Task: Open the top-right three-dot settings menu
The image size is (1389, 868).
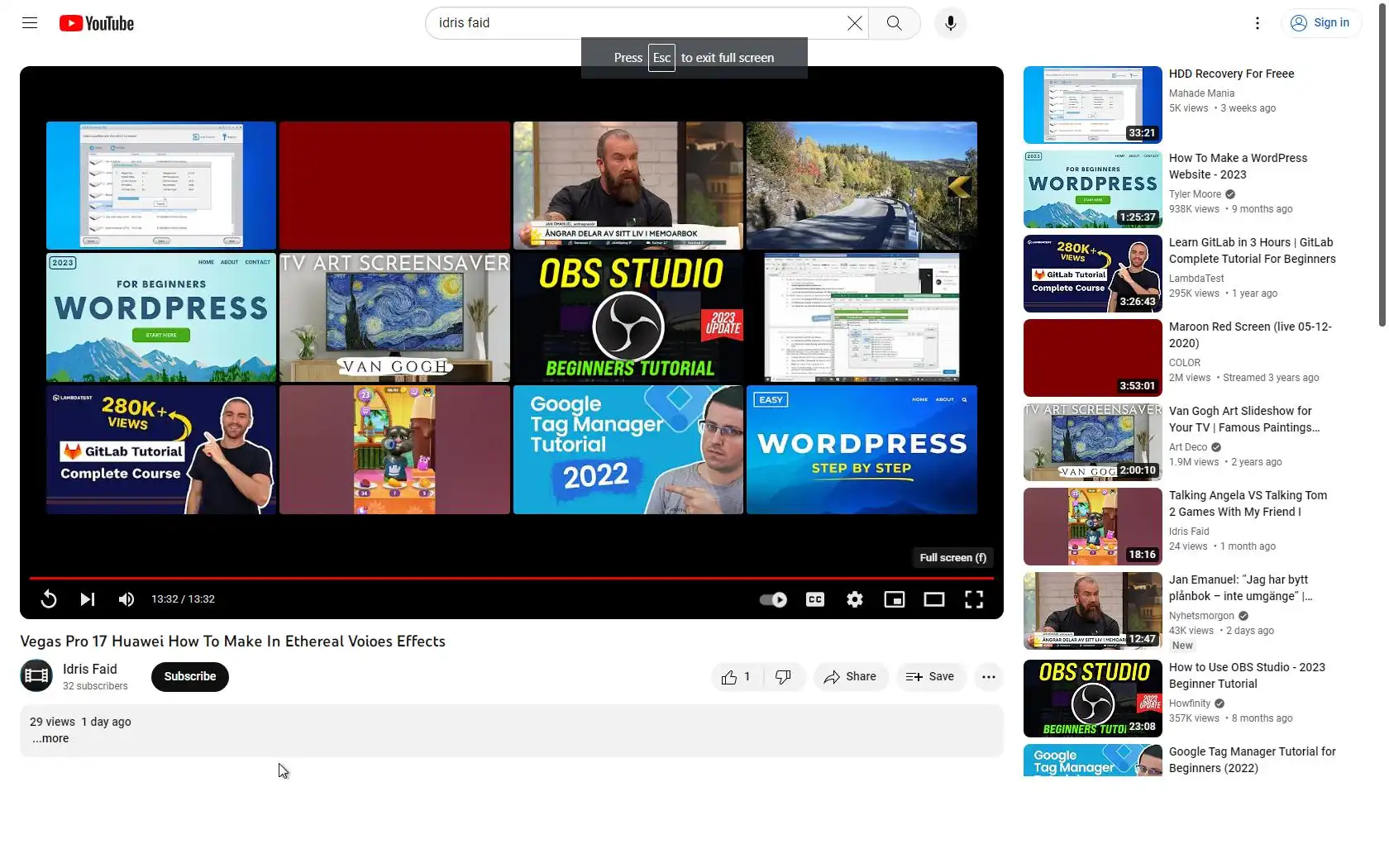Action: (x=1258, y=23)
